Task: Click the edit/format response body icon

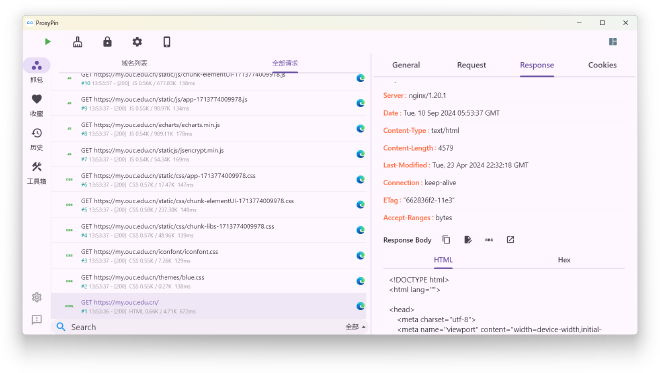Action: [468, 240]
